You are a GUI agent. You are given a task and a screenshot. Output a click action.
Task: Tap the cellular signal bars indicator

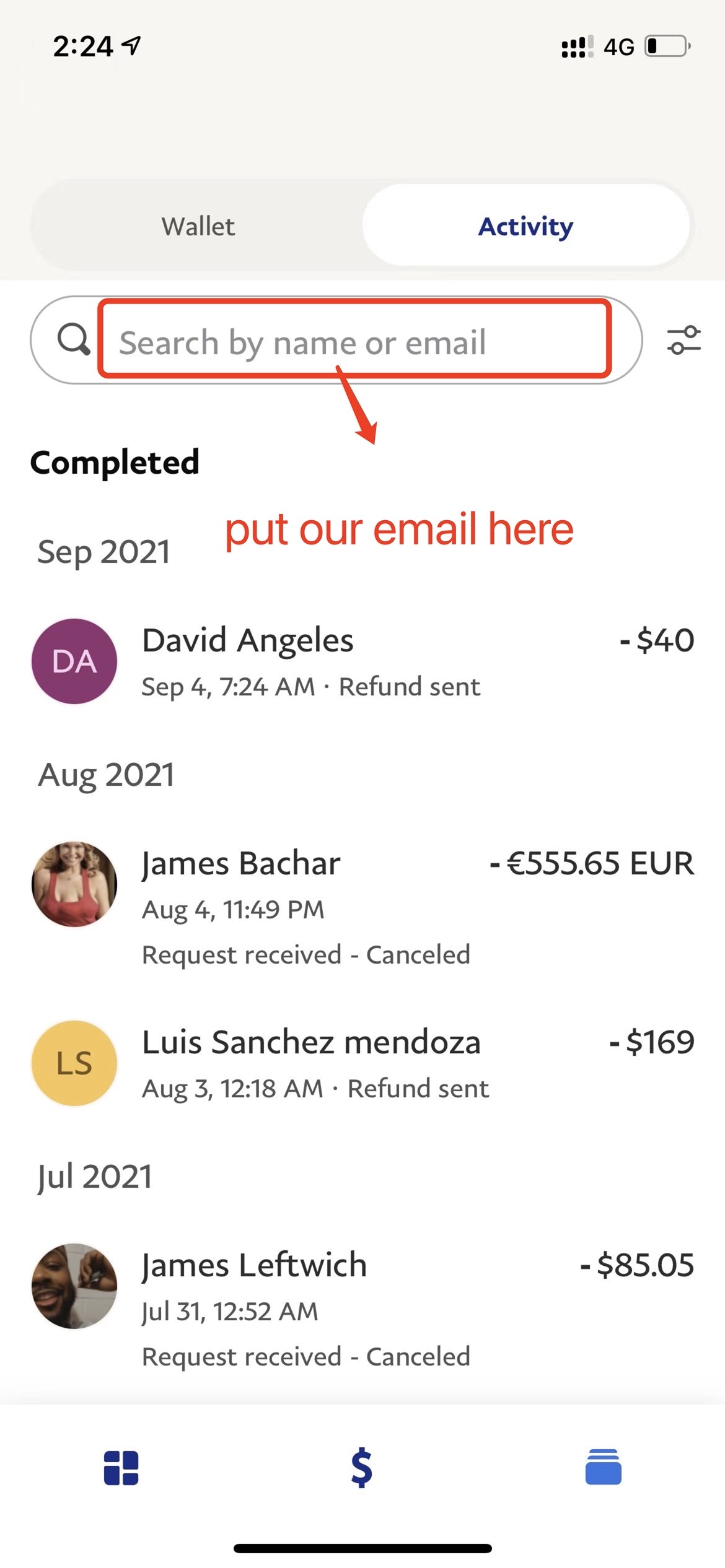(x=576, y=47)
